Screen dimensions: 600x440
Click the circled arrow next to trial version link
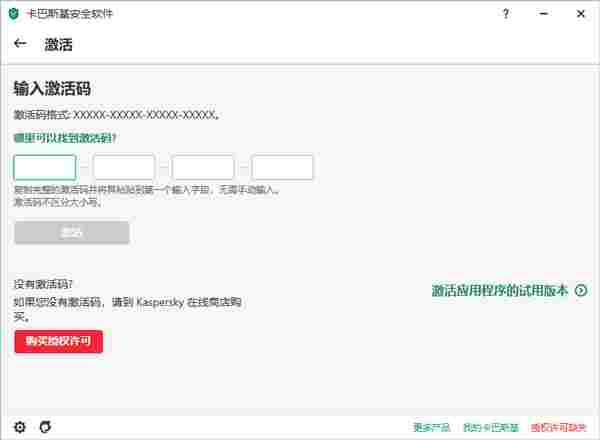point(581,291)
